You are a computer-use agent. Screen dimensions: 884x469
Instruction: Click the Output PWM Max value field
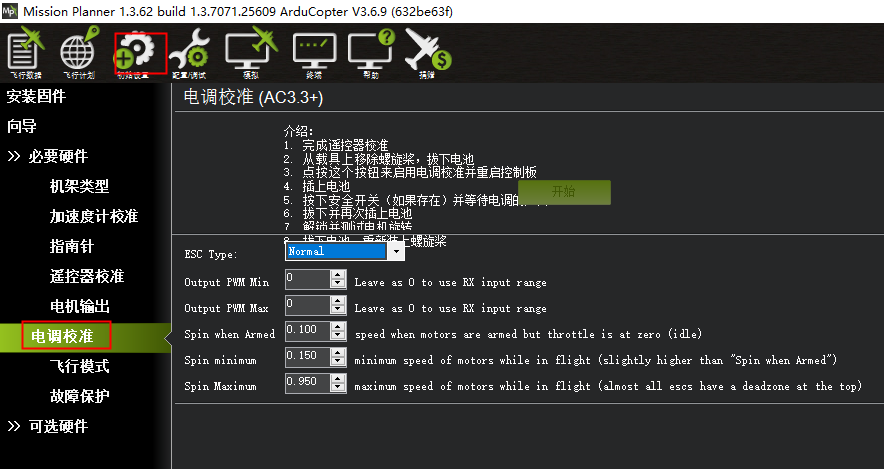pos(307,306)
